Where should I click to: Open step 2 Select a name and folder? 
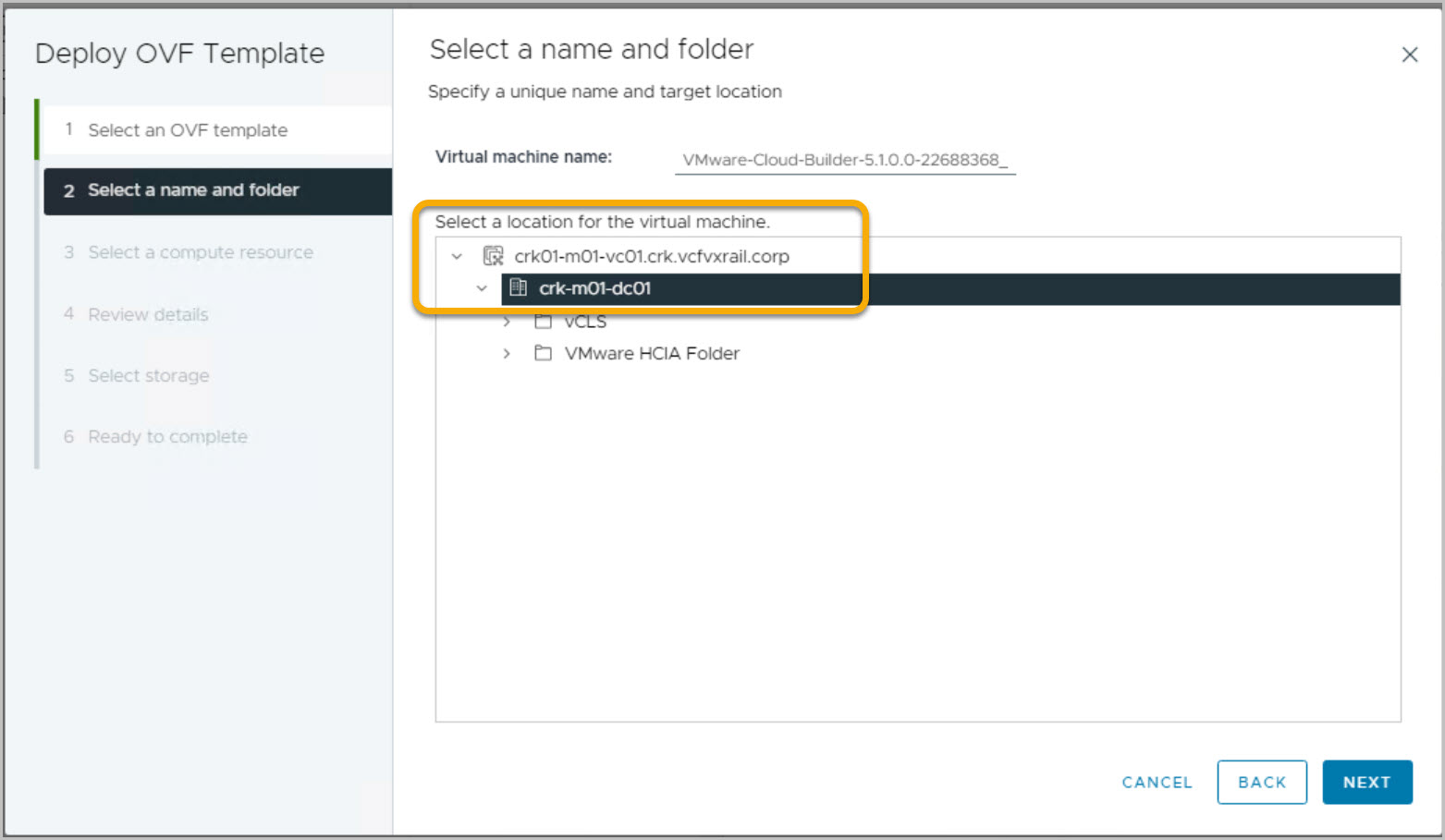coord(193,190)
